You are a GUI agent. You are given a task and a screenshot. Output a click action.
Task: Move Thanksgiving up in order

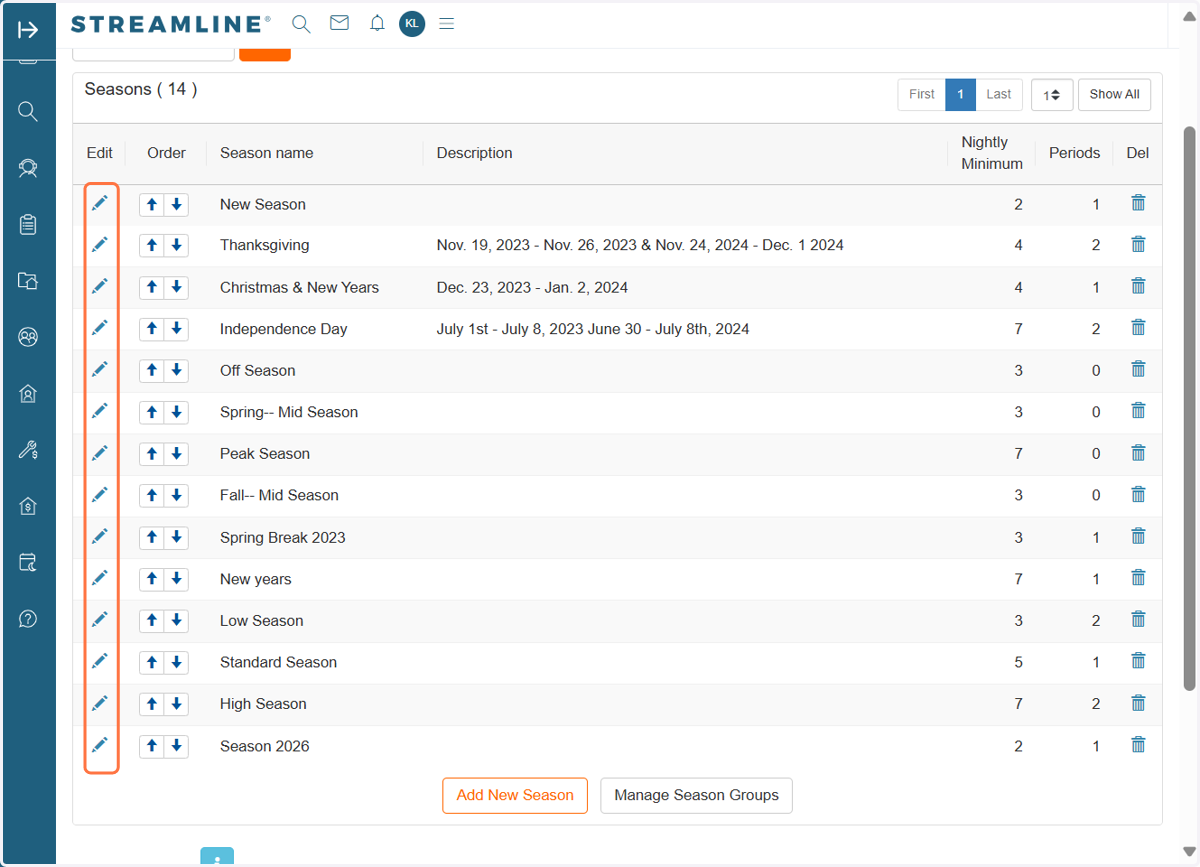click(x=152, y=245)
